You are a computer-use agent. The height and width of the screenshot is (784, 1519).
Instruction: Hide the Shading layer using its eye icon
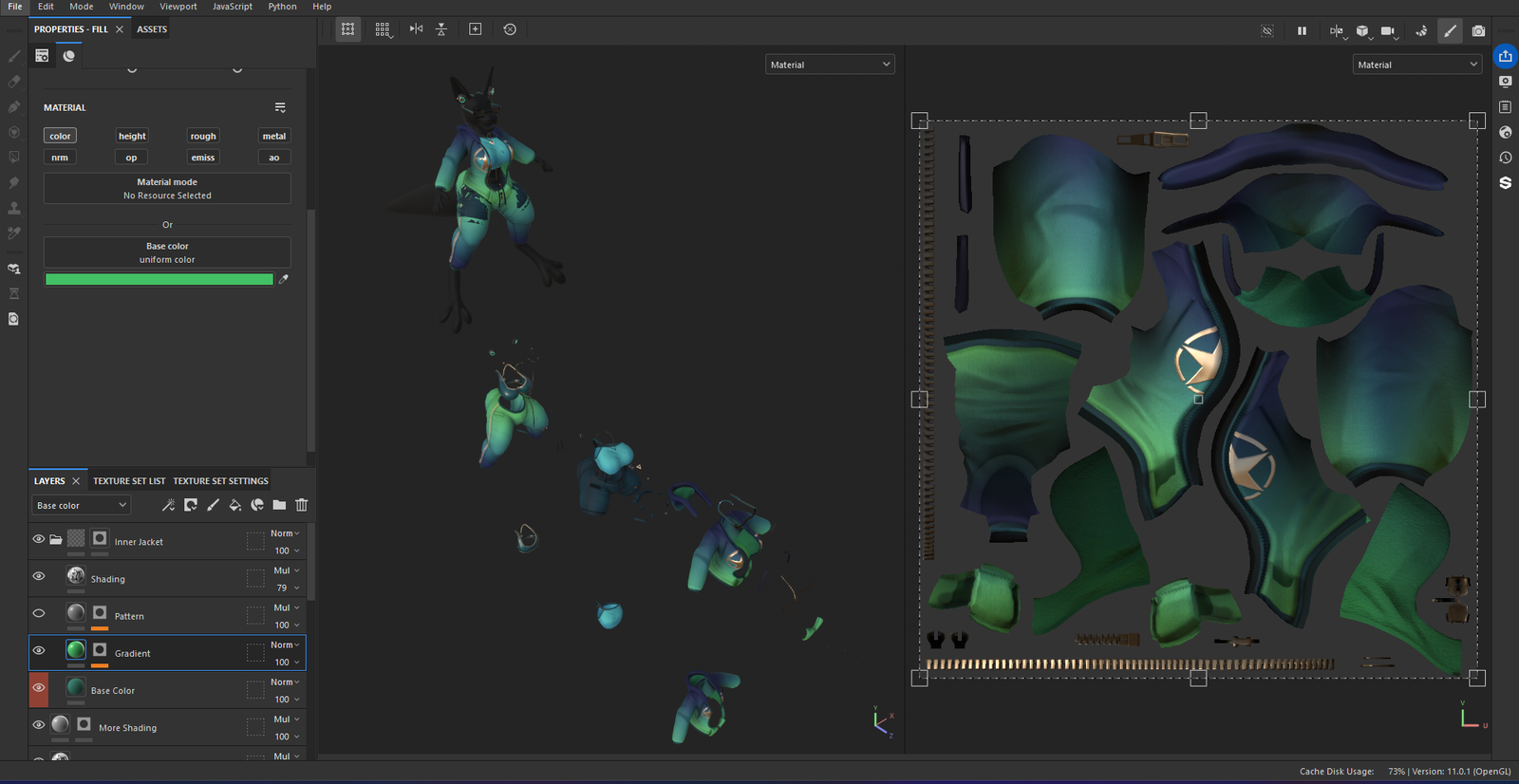point(39,576)
